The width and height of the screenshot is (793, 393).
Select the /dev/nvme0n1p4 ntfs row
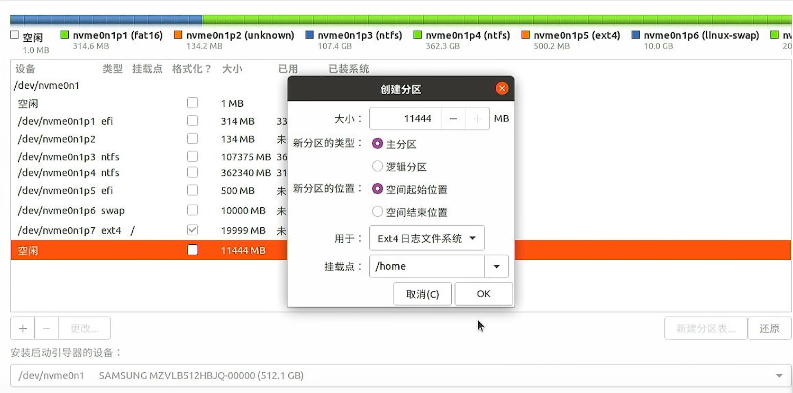pyautogui.click(x=401, y=173)
